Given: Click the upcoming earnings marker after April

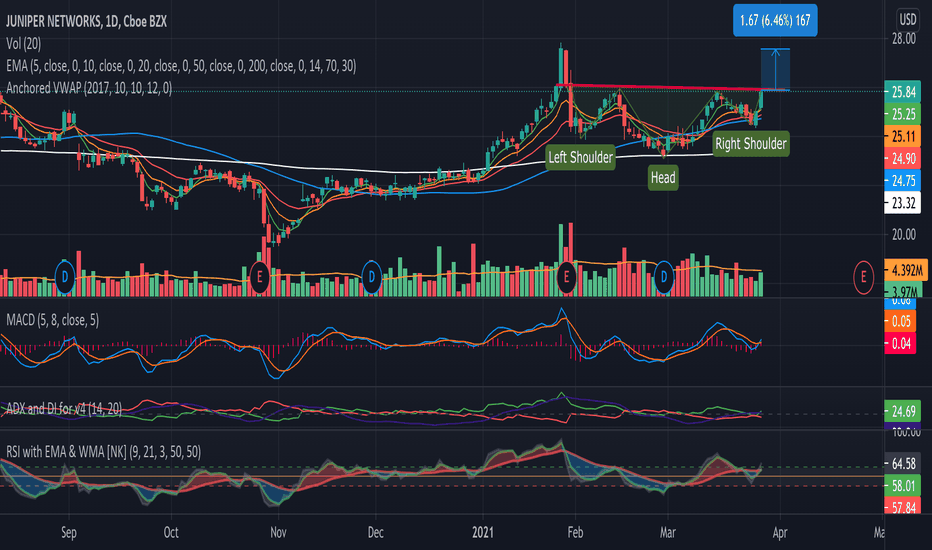Looking at the screenshot, I should [863, 276].
